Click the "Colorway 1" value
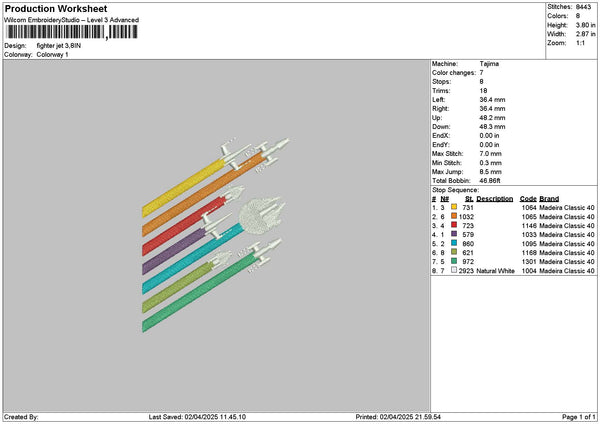The image size is (600, 424). 52,55
